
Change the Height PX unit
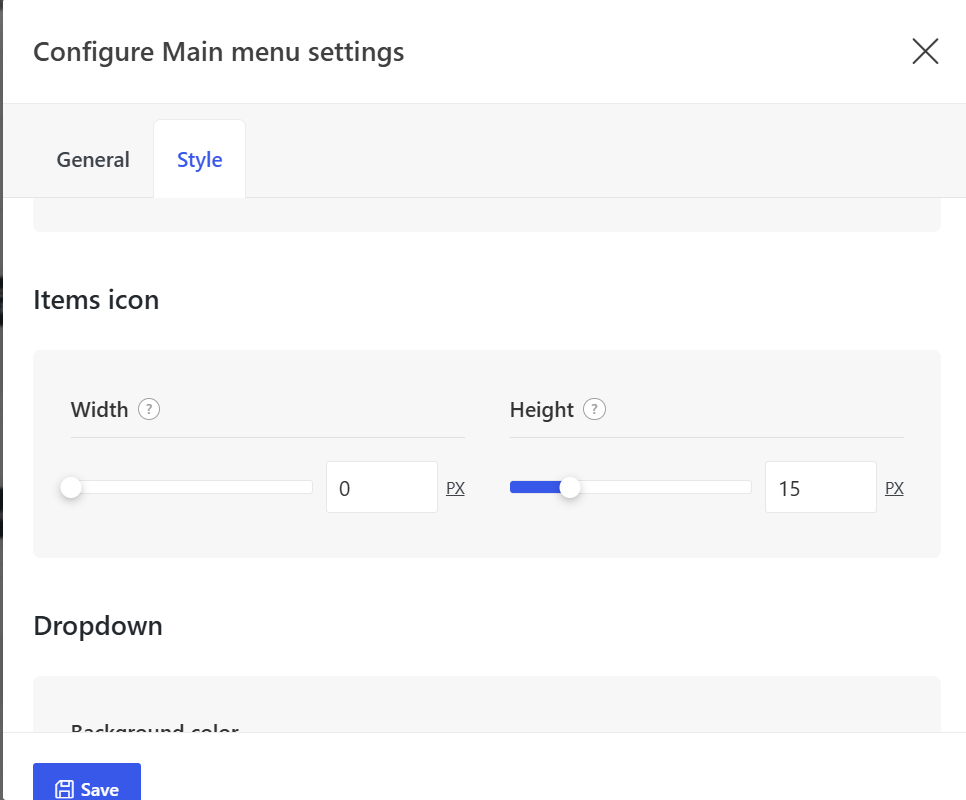894,488
